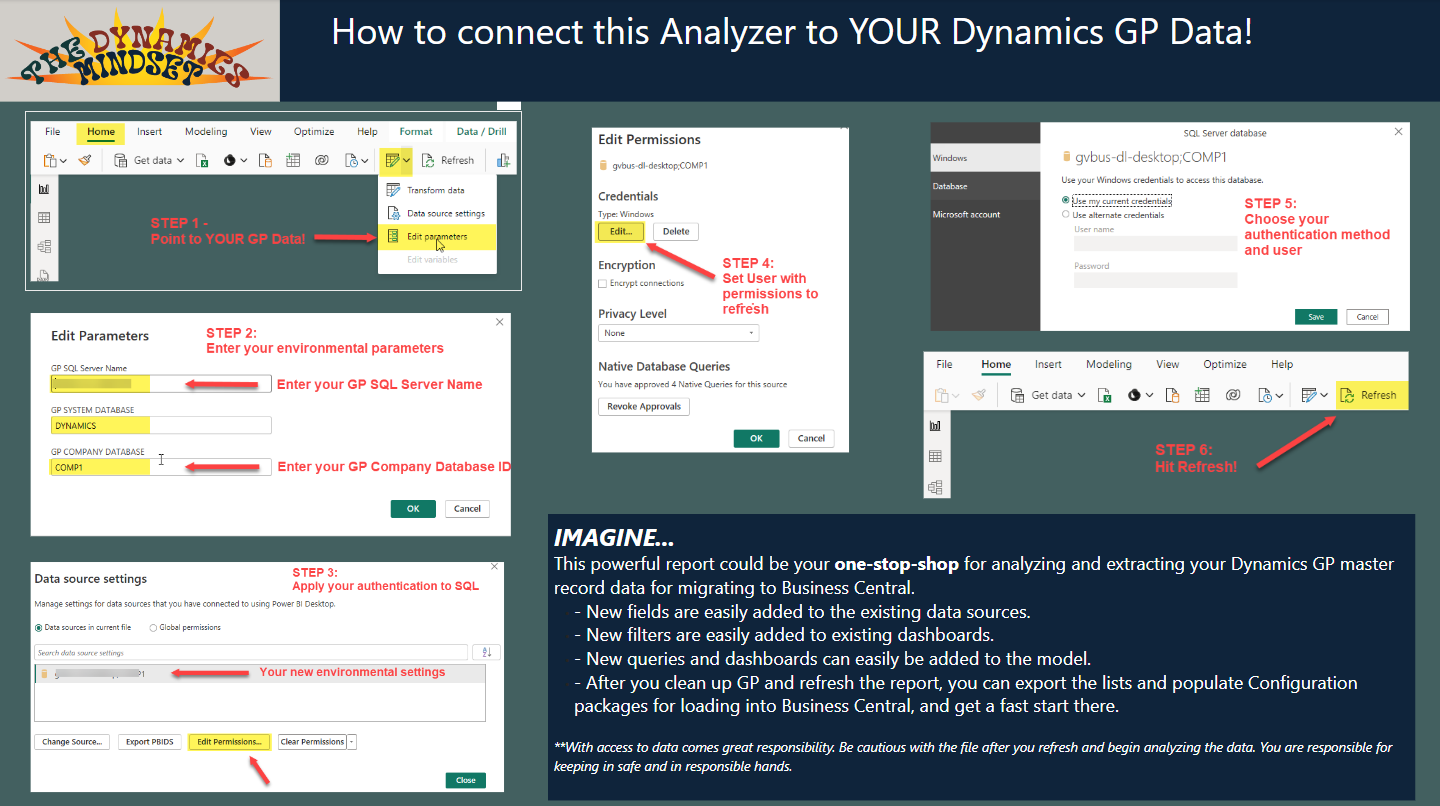Screen dimensions: 1440x806
Task: Click GP COMPANY DATABASE field with COMP1
Action: click(161, 467)
